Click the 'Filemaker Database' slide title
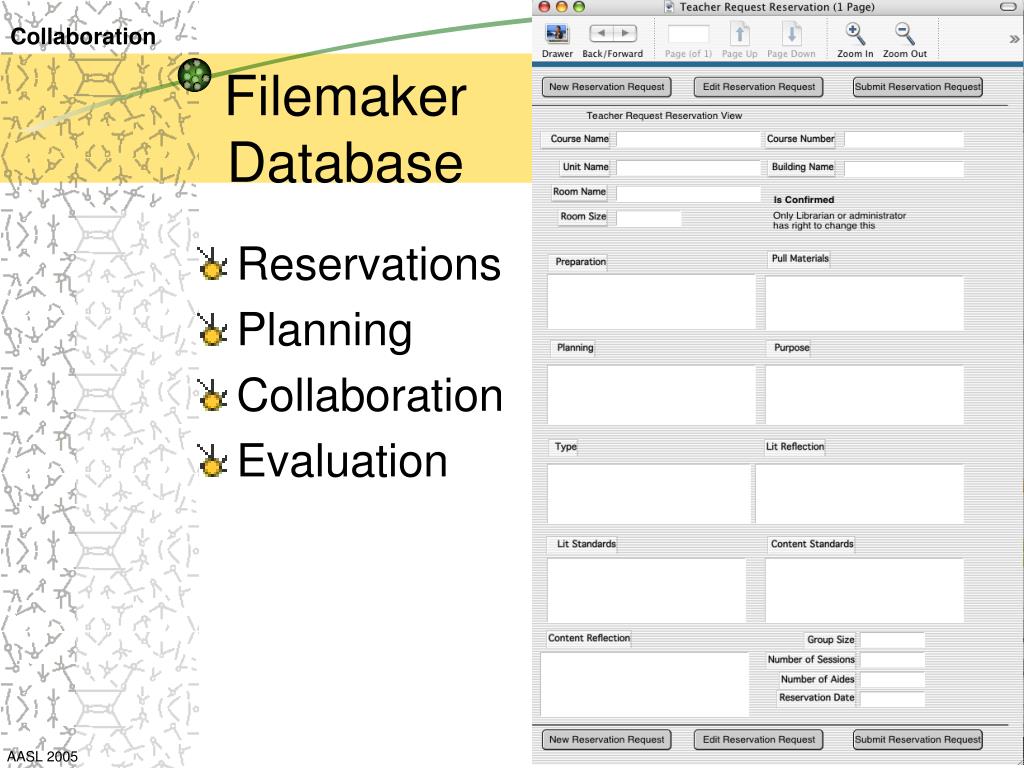Screen dimensions: 1024x768 click(x=345, y=129)
